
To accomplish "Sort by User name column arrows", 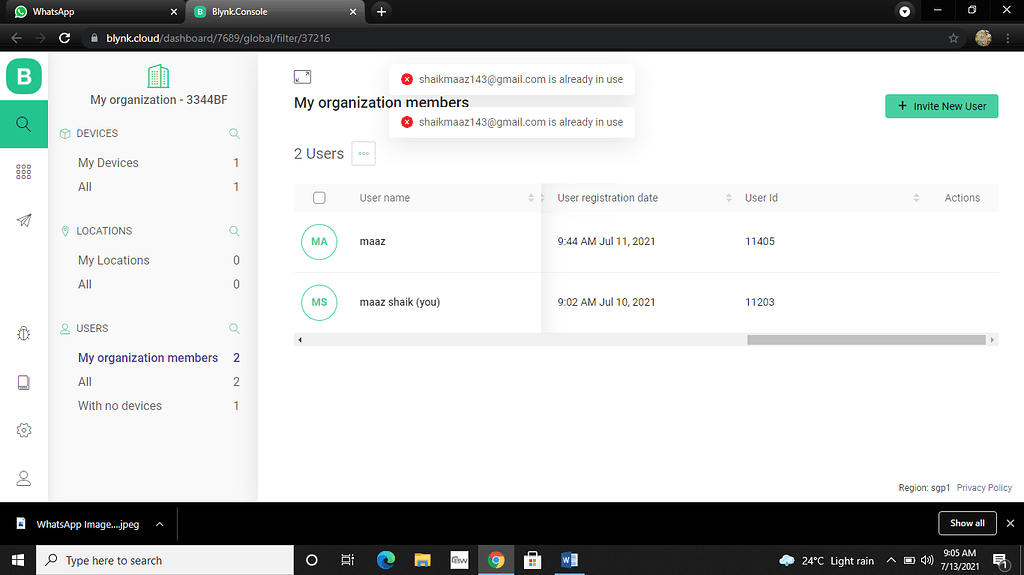I will pos(531,198).
